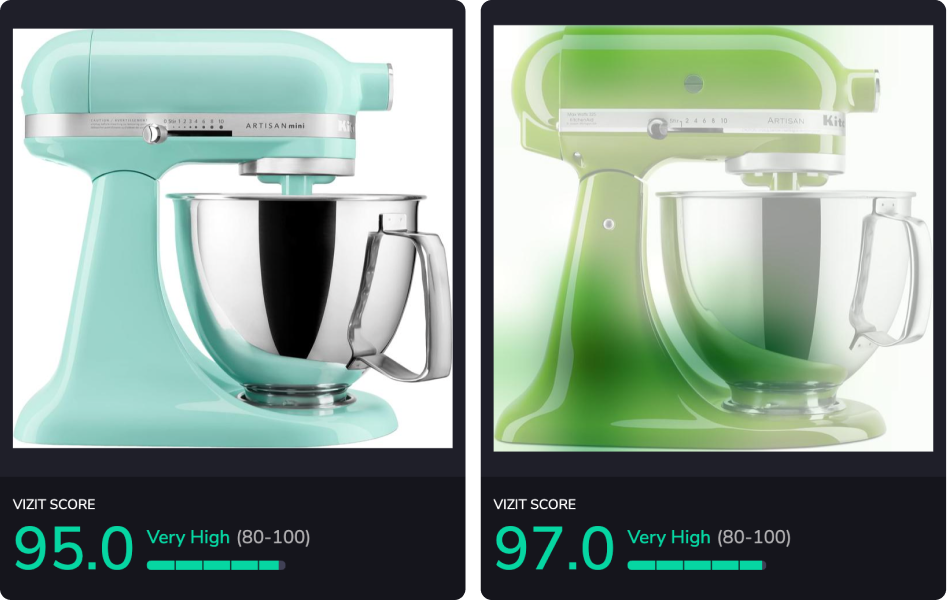Image resolution: width=947 pixels, height=600 pixels.
Task: Click the 95.0 Vizit score number
Action: (x=73, y=548)
